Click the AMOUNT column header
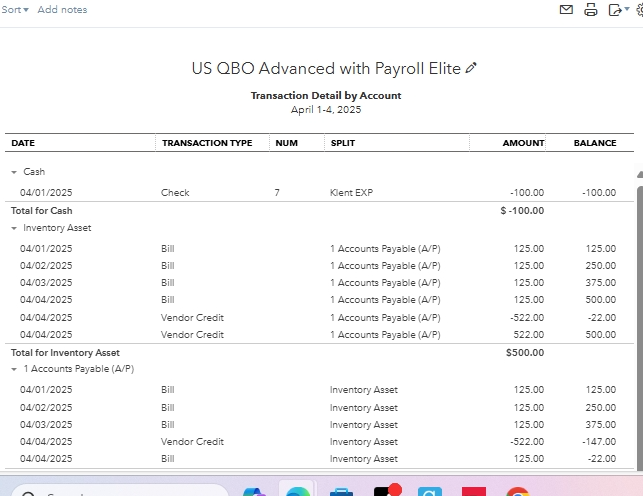643x496 pixels. (x=523, y=143)
